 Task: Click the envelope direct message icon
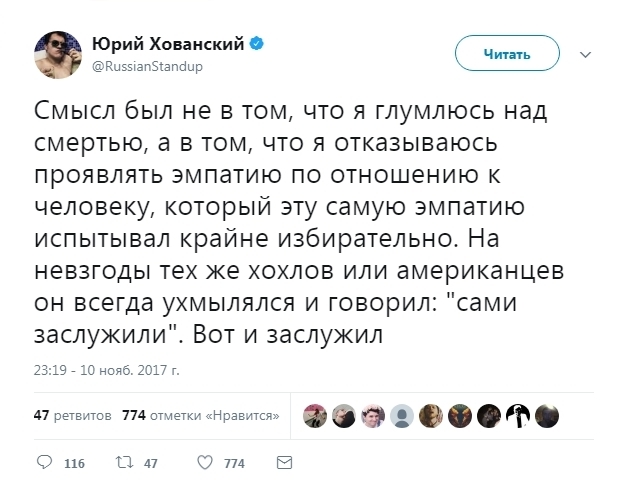click(x=284, y=463)
